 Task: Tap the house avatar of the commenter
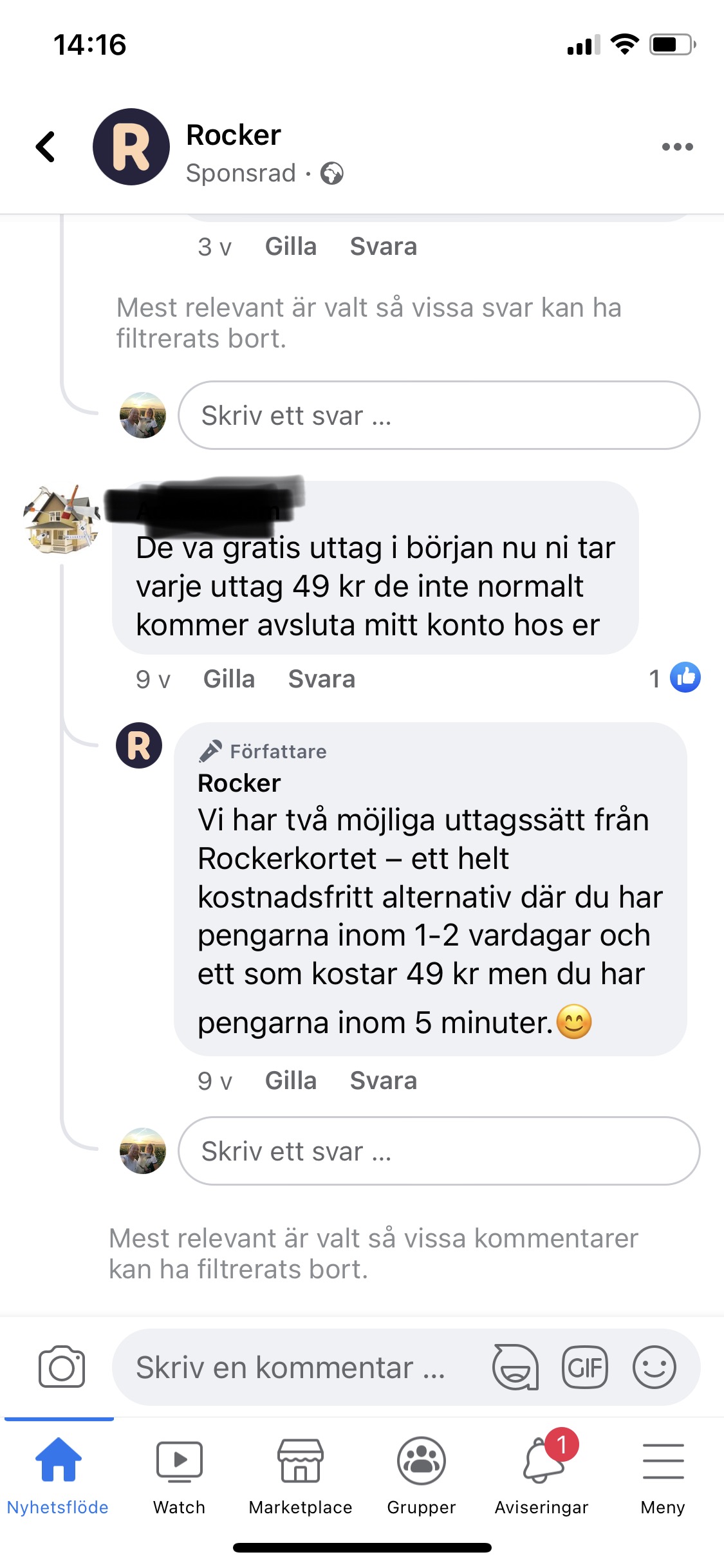point(62,519)
